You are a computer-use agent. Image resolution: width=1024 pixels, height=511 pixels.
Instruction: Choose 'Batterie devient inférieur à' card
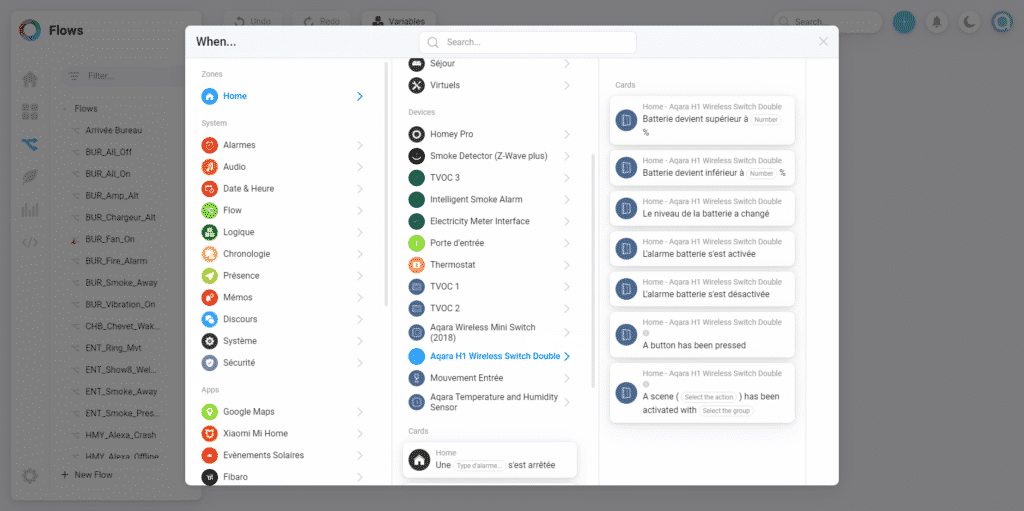(x=702, y=168)
